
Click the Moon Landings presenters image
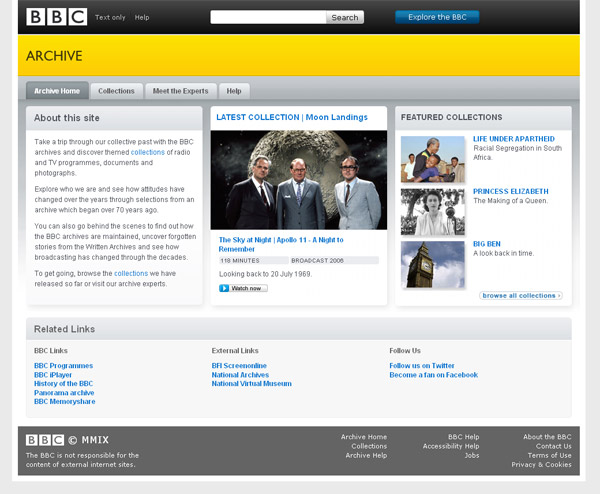[299, 180]
